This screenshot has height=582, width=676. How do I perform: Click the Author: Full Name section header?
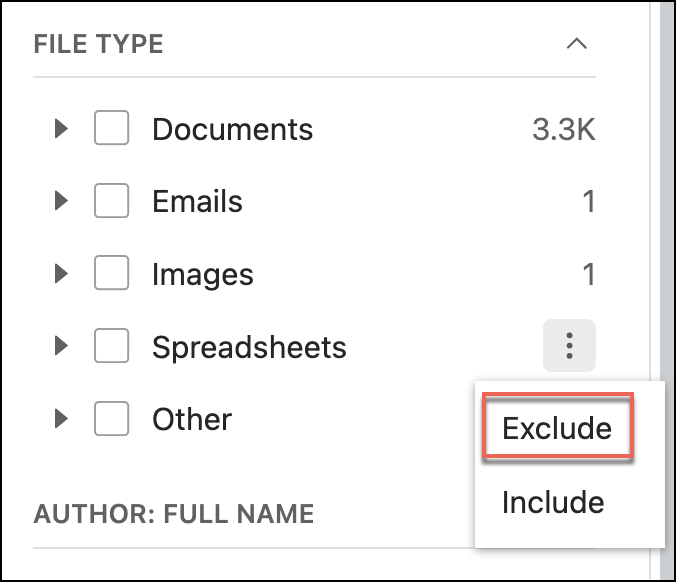click(174, 514)
